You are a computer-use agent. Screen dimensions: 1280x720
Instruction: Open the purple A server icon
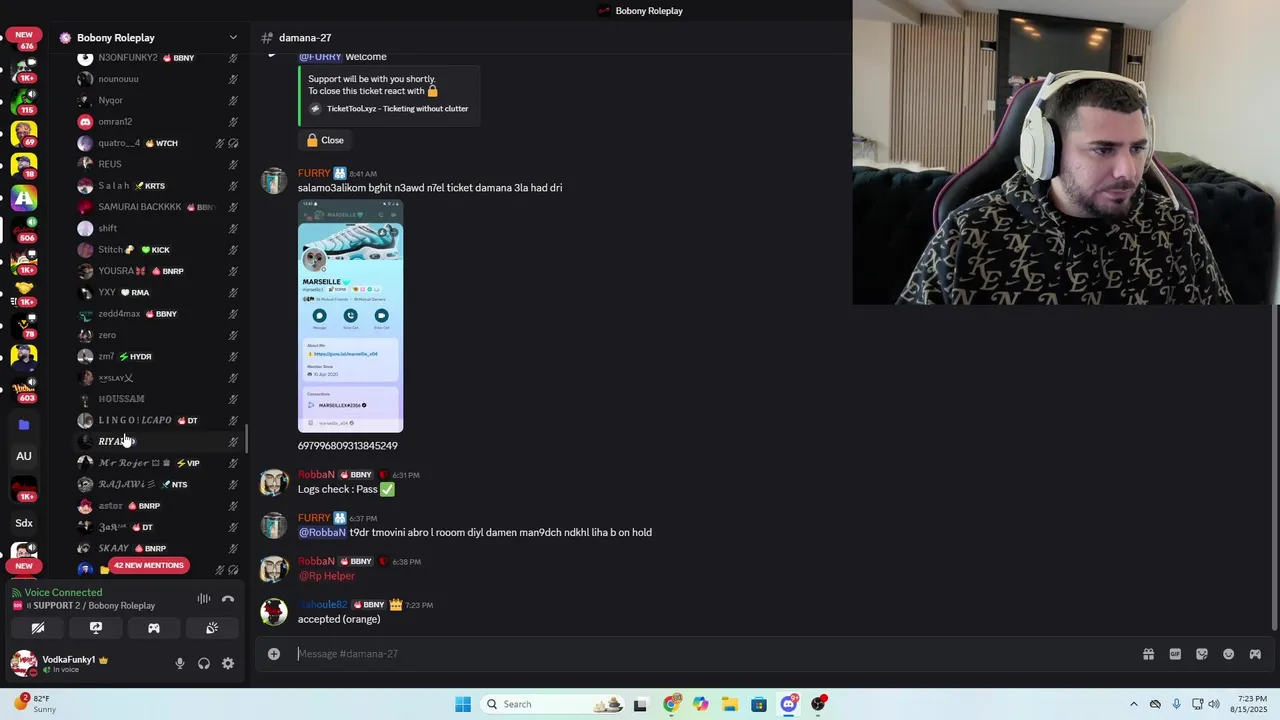click(24, 198)
